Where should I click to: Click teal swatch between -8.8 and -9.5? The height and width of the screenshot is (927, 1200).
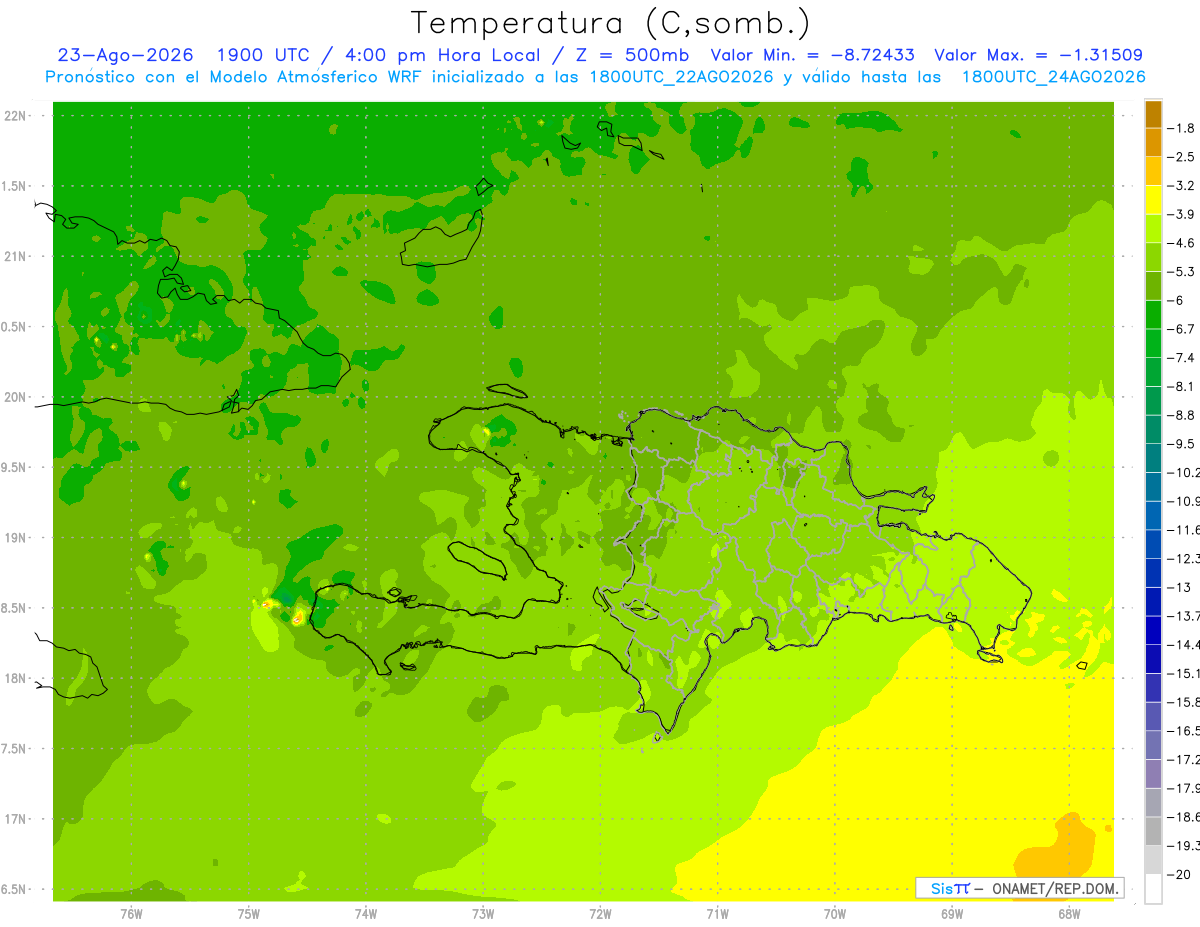pos(1153,429)
